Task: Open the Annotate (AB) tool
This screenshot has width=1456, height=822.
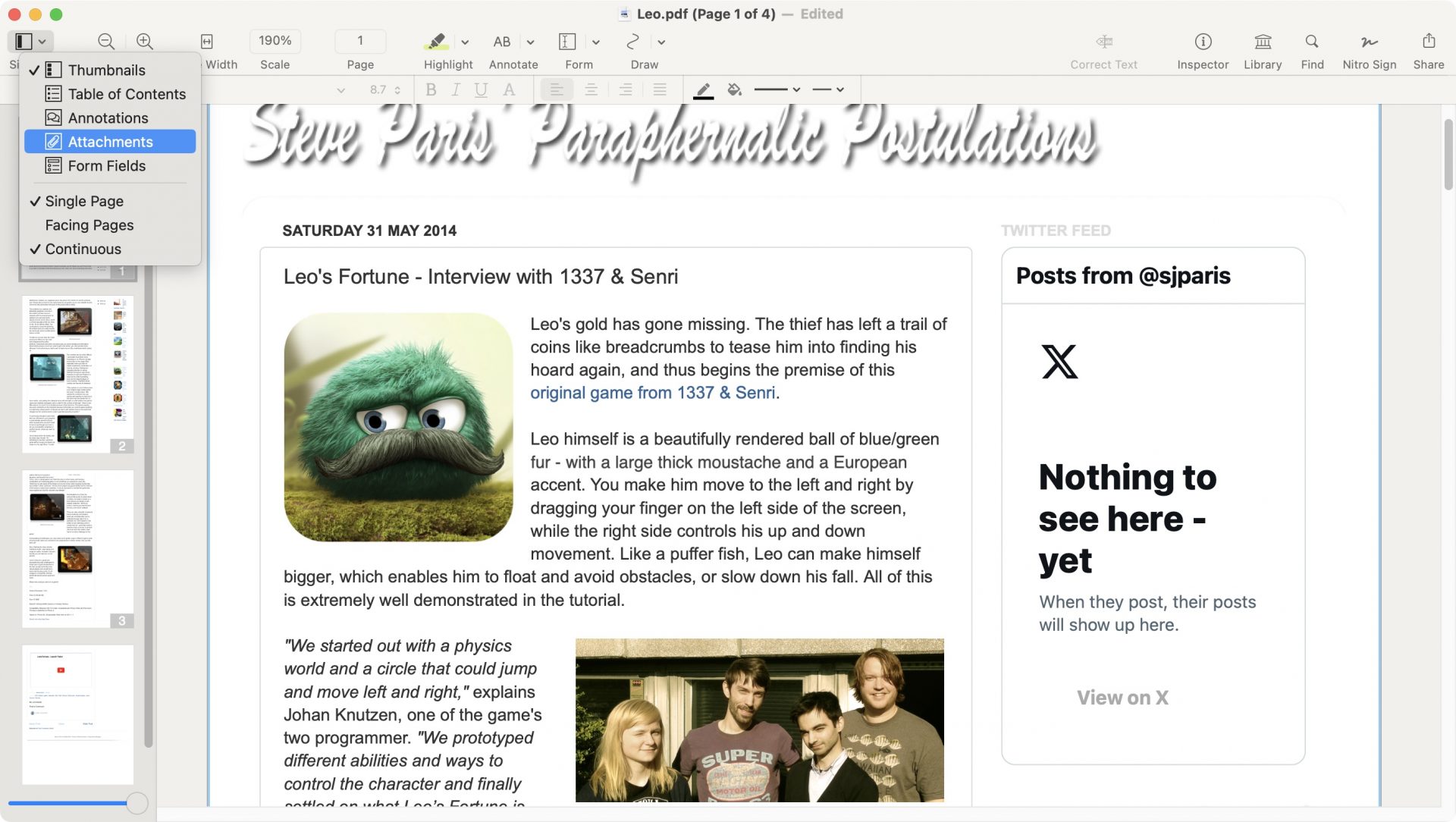Action: click(x=500, y=42)
